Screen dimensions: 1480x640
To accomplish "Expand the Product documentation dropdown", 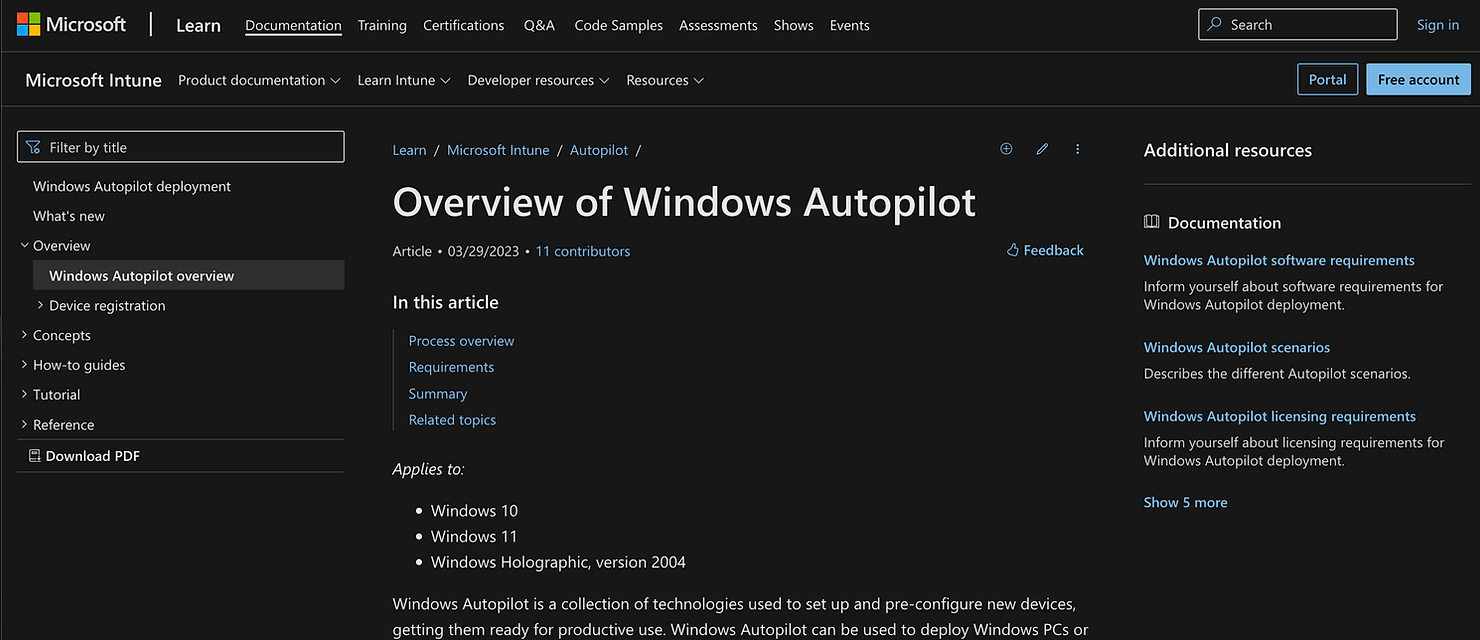I will pyautogui.click(x=259, y=80).
